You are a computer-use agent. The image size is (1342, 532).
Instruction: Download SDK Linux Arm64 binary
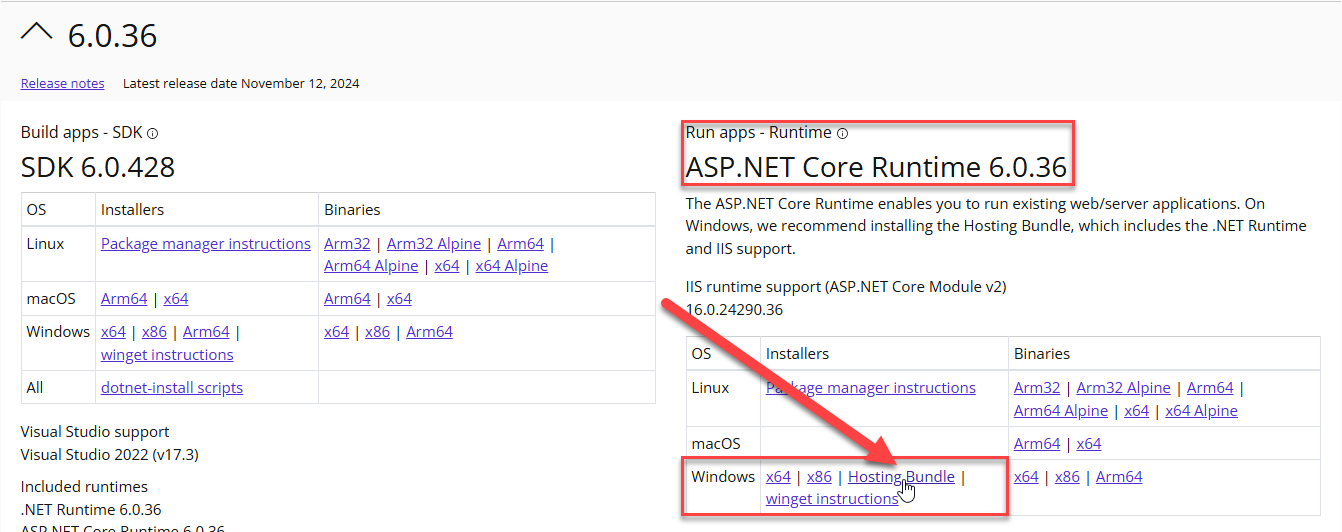click(520, 244)
